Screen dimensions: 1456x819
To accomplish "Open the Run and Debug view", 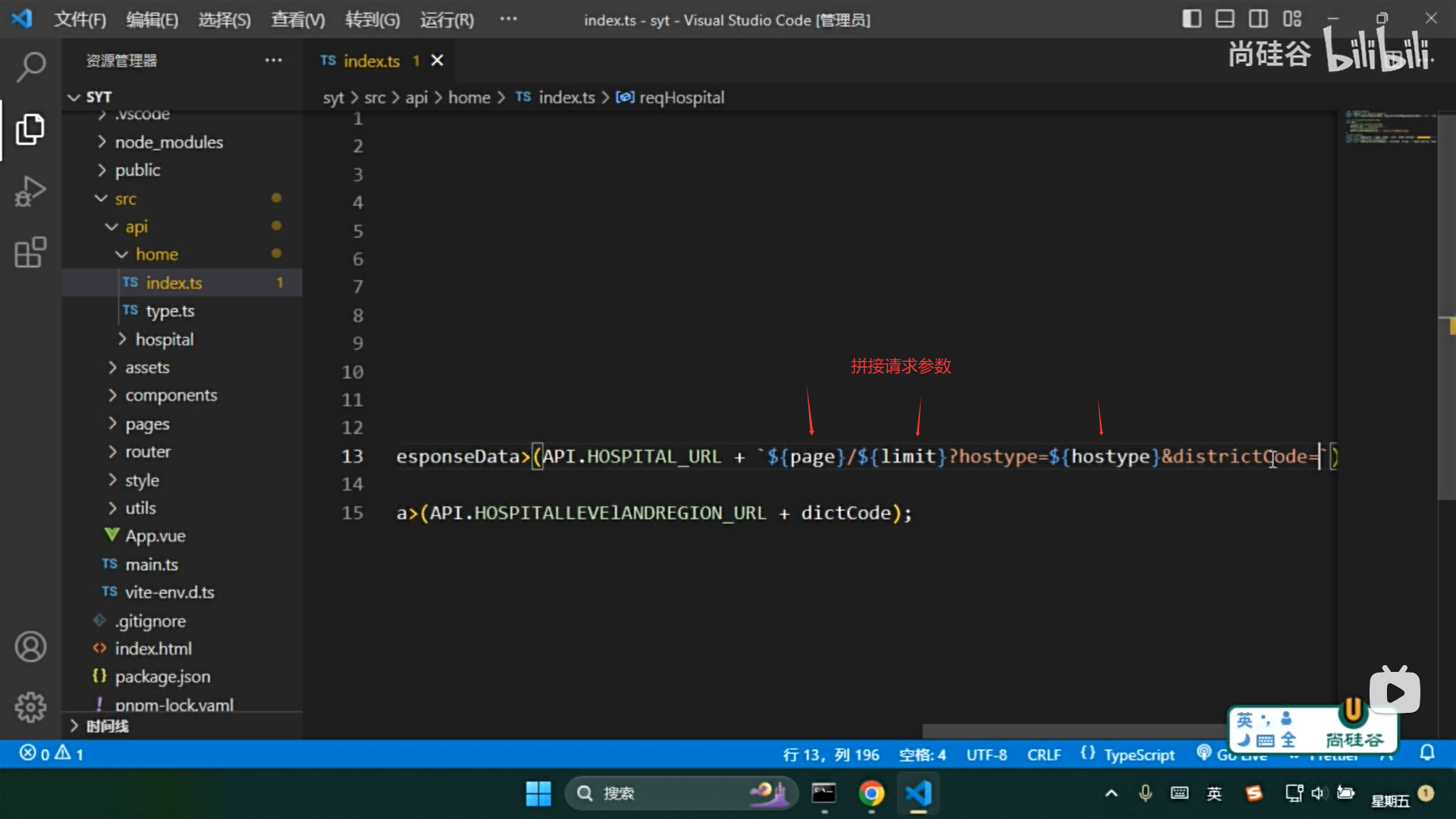I will pyautogui.click(x=30, y=191).
